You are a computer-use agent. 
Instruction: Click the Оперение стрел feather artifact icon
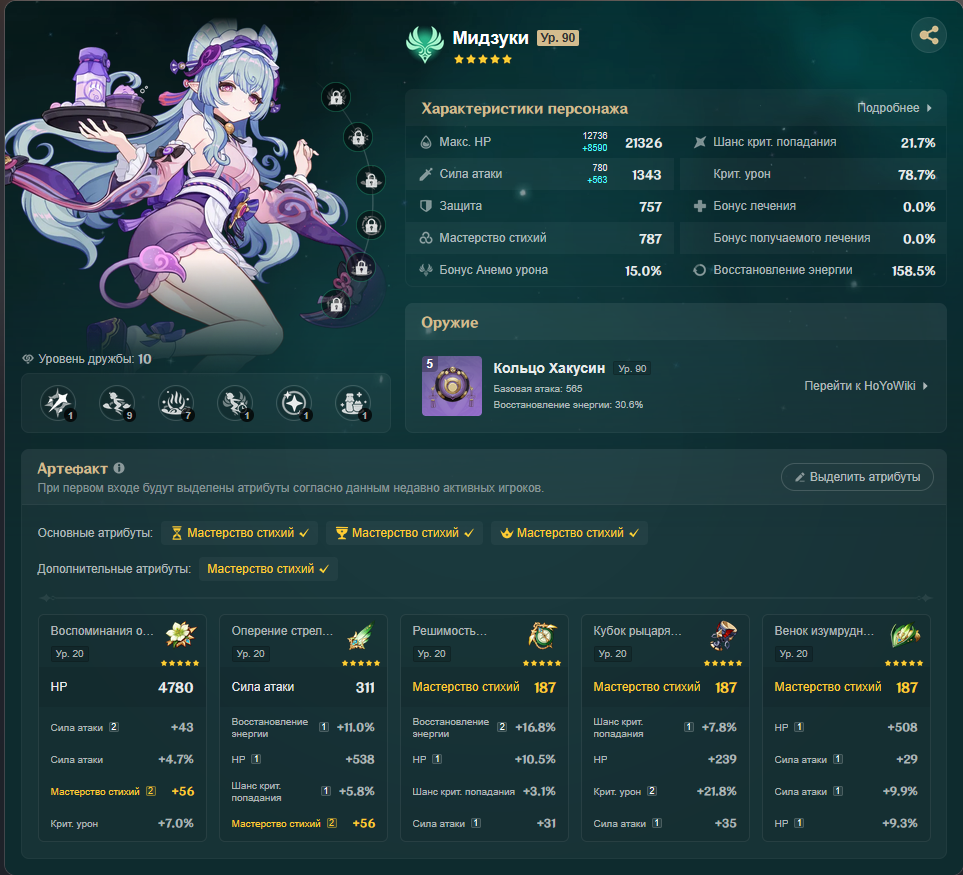[361, 636]
